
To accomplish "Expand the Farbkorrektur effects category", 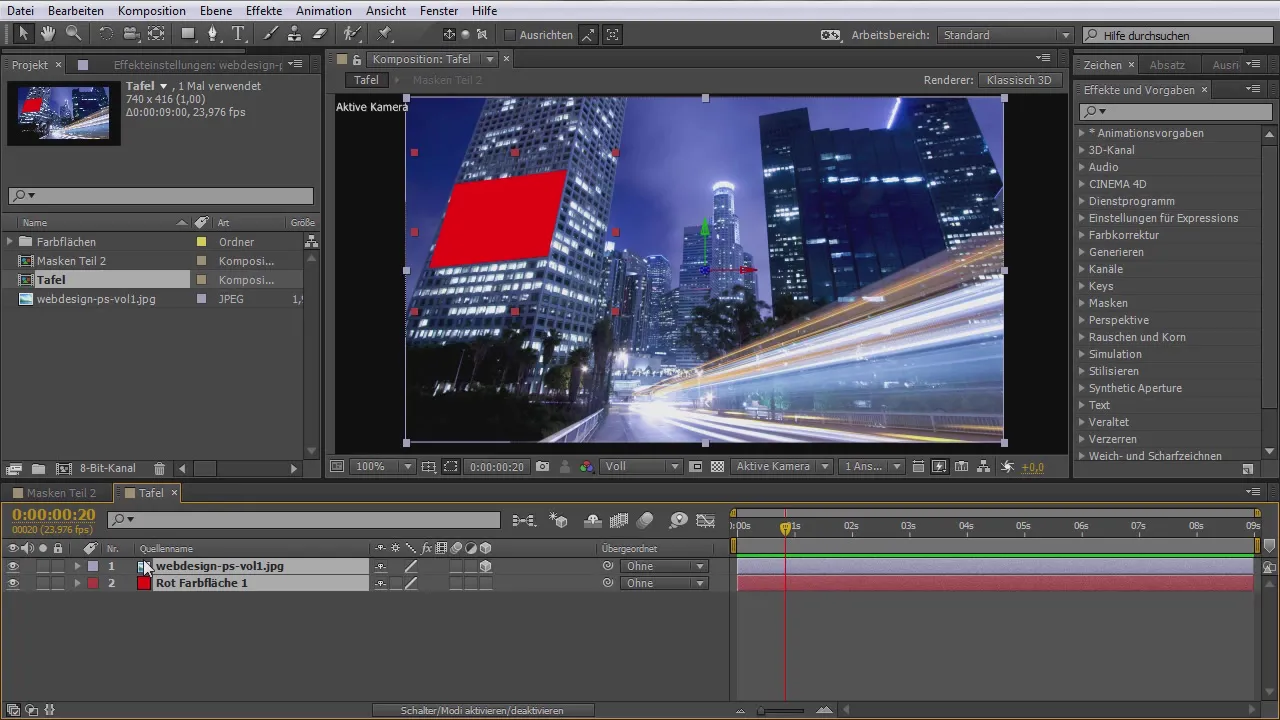I will coord(1081,235).
